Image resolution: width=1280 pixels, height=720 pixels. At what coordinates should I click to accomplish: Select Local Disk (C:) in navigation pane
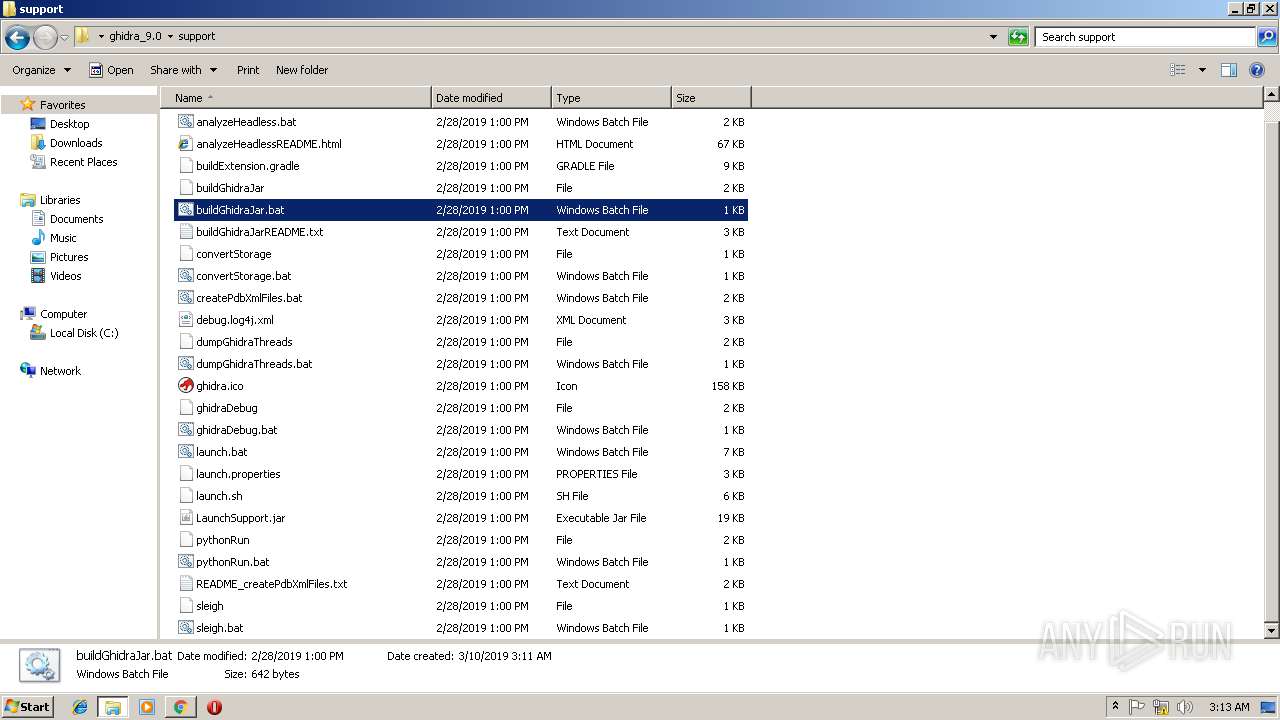[x=84, y=333]
